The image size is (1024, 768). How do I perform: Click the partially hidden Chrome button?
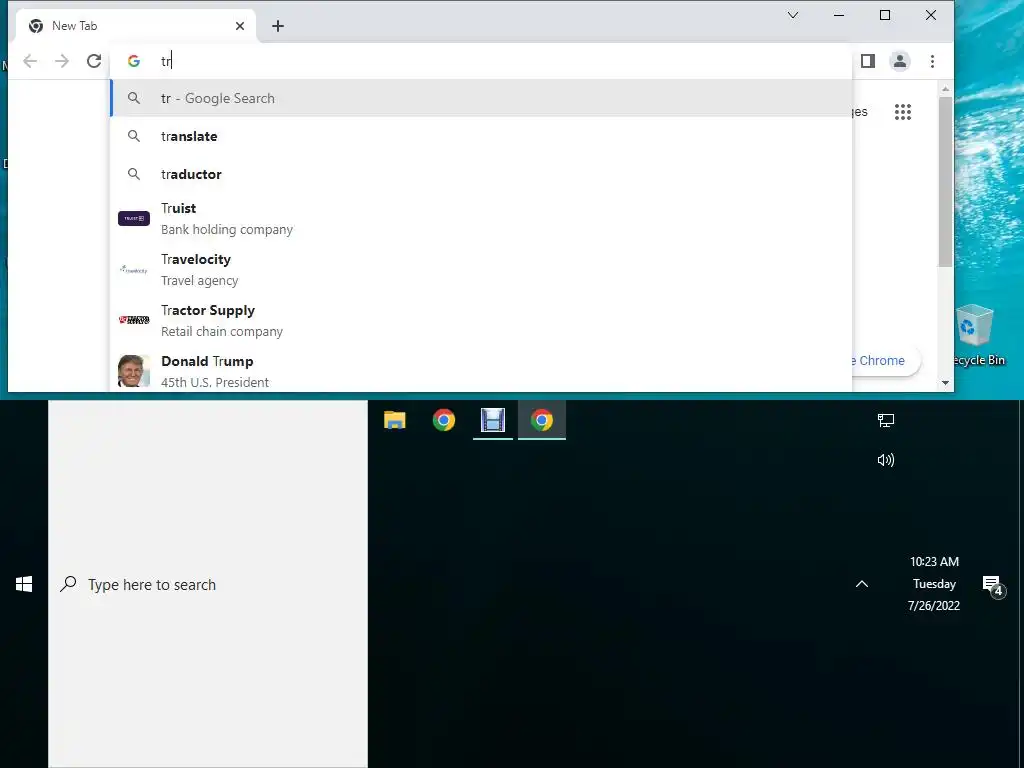[884, 360]
